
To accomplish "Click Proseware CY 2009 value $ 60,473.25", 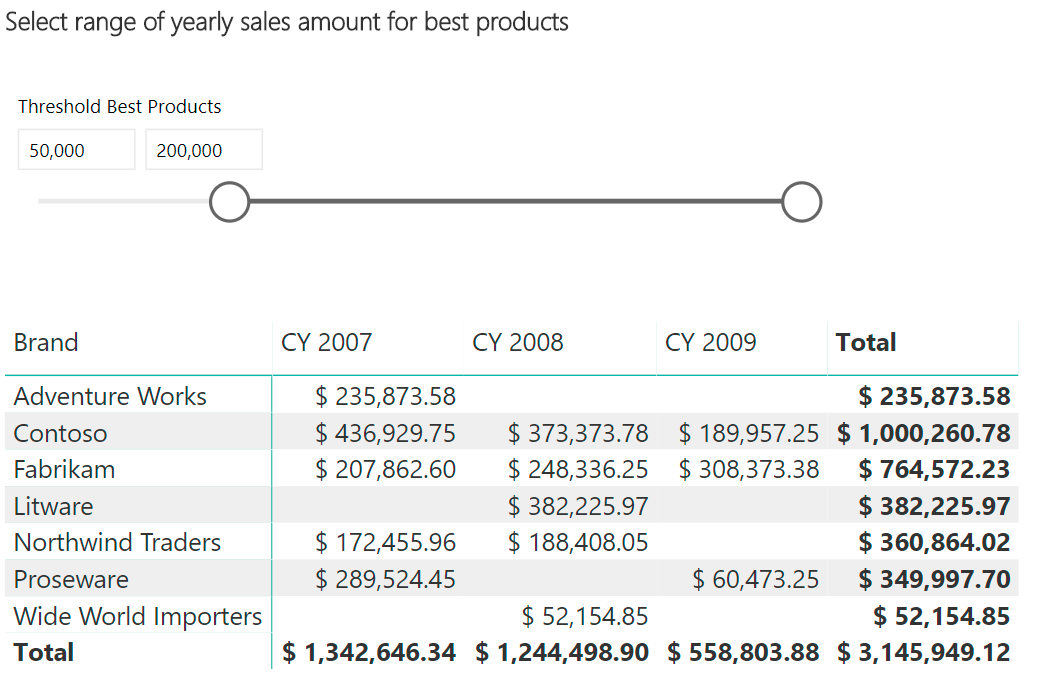I will (x=756, y=580).
